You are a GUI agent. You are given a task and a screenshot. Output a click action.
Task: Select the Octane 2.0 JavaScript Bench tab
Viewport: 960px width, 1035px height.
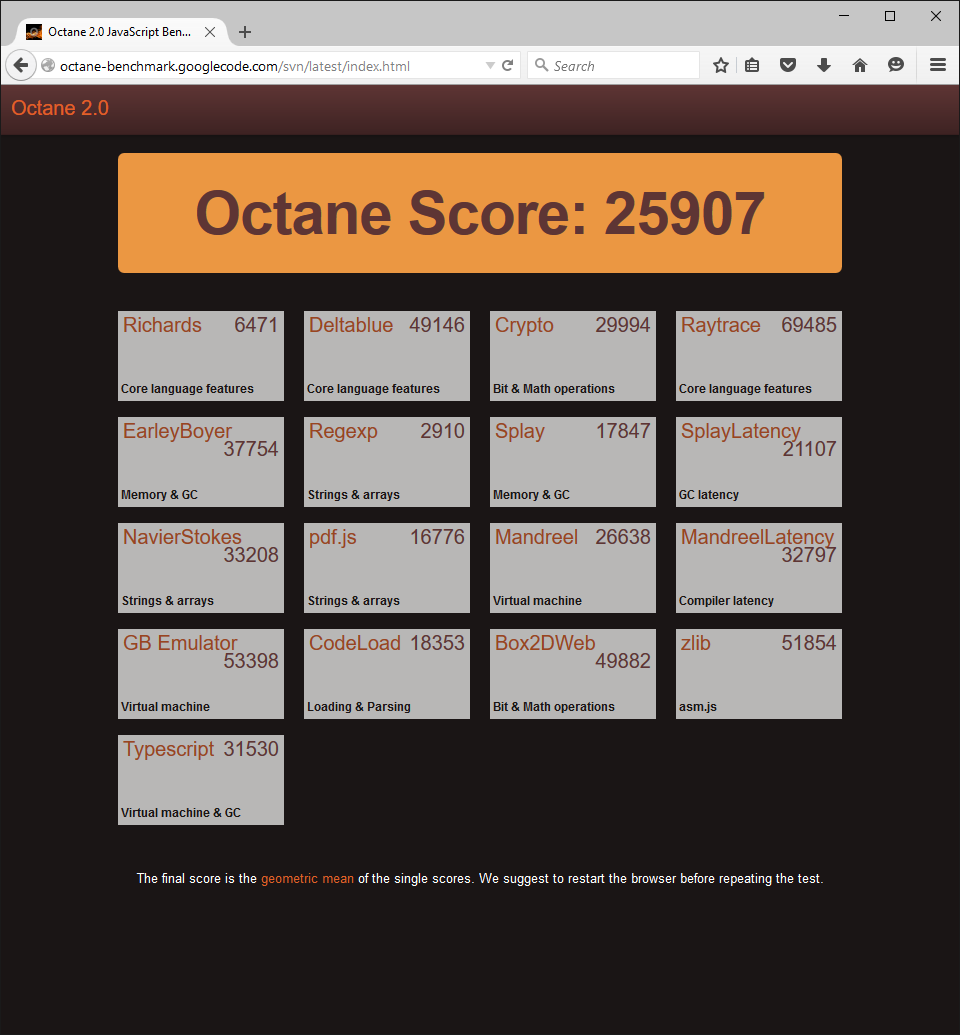pos(120,32)
